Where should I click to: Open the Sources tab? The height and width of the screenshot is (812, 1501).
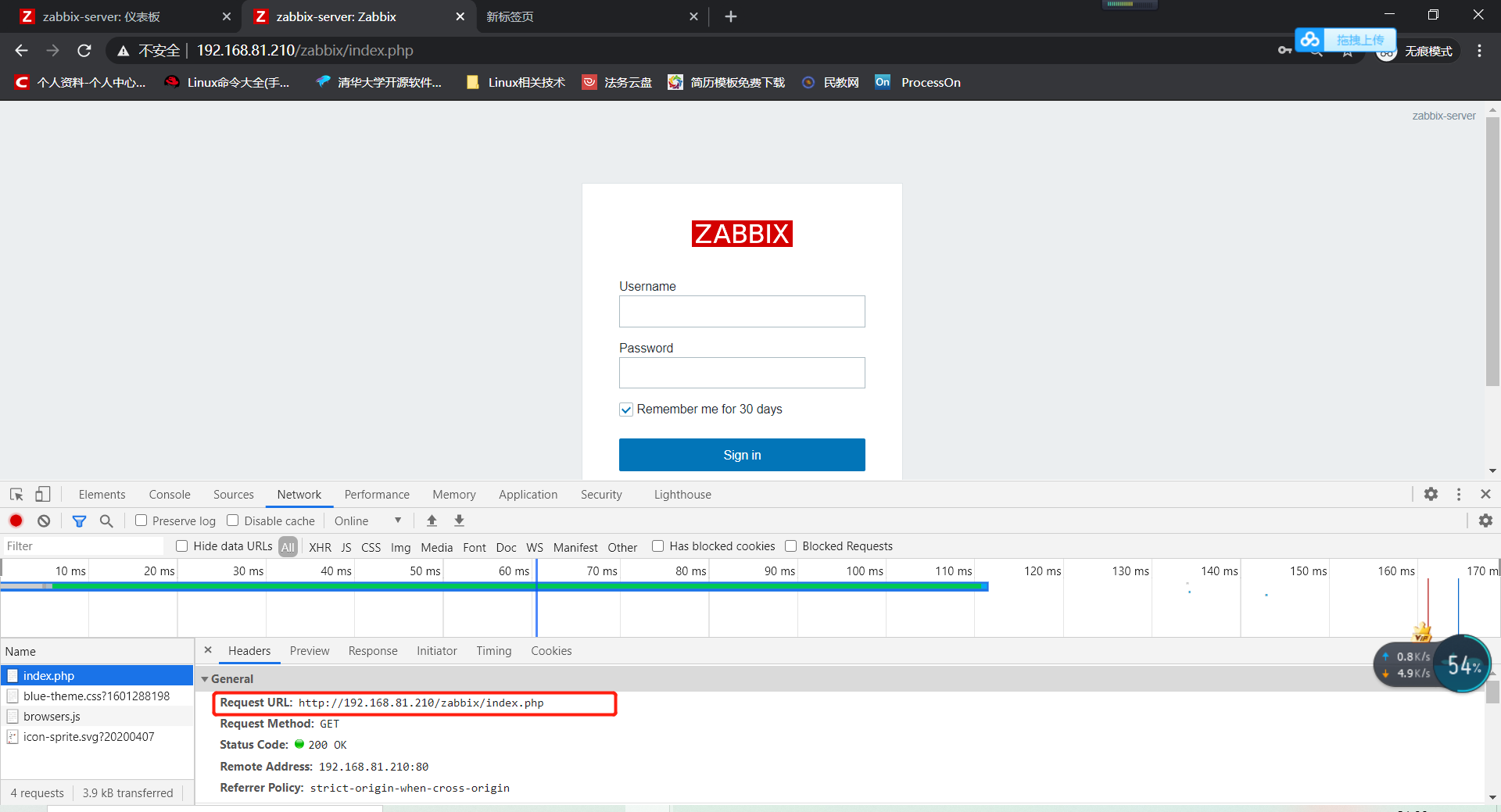pyautogui.click(x=234, y=495)
